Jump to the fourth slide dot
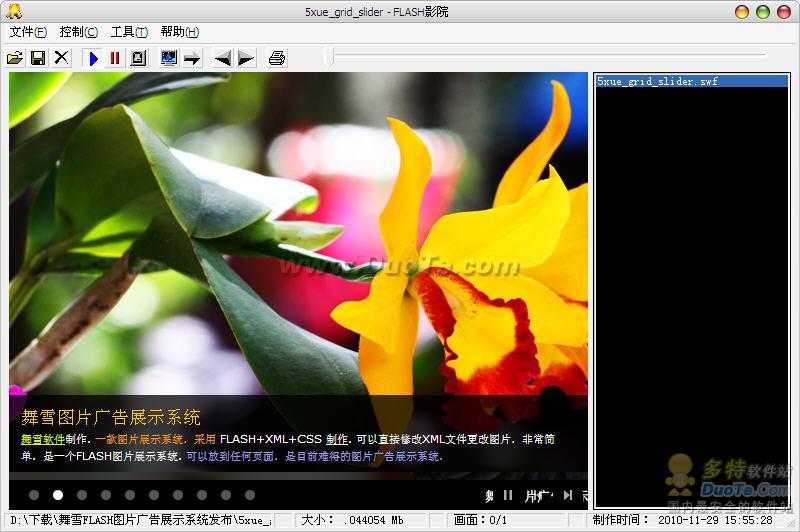 coord(106,495)
